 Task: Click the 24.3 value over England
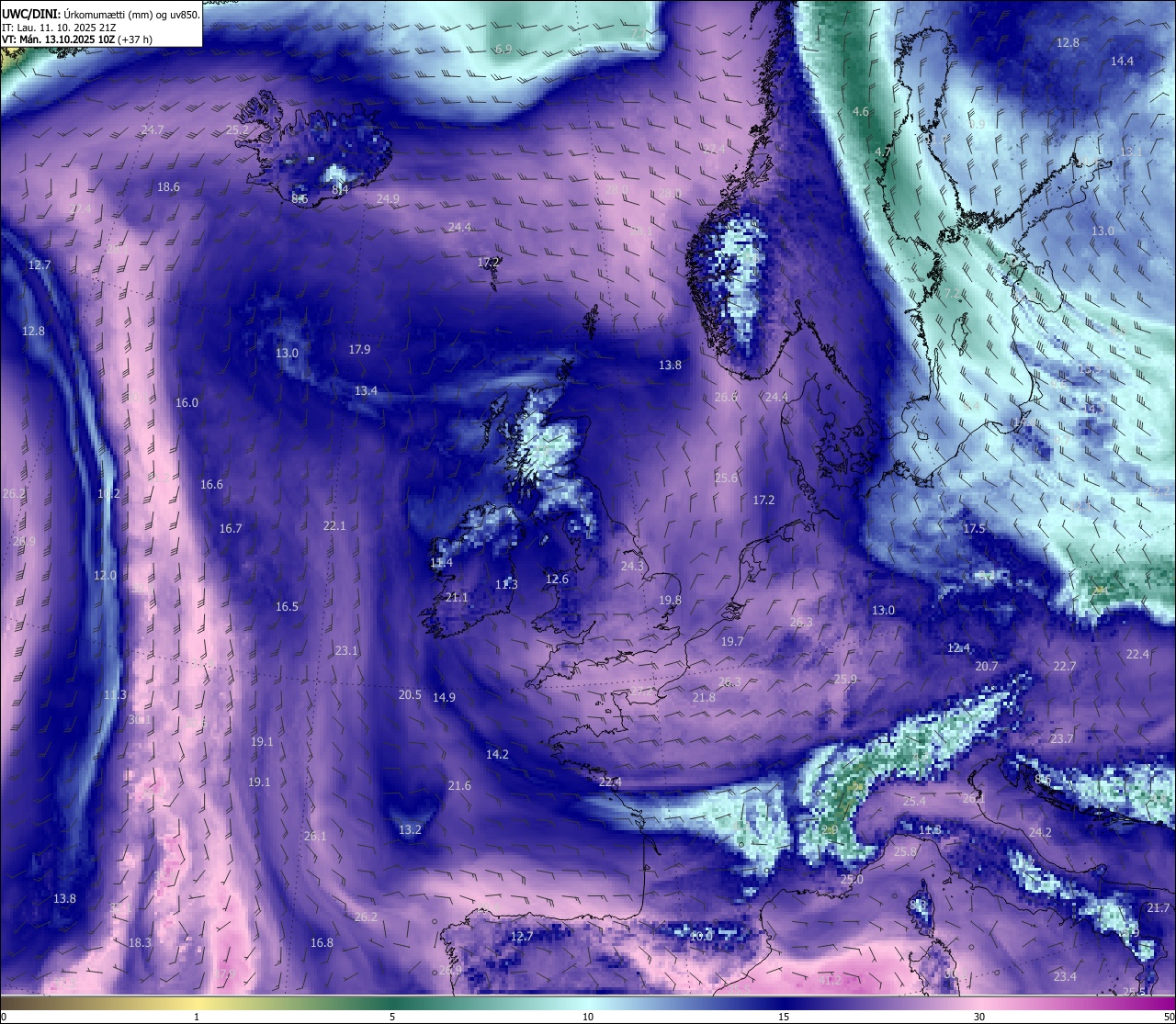[632, 566]
